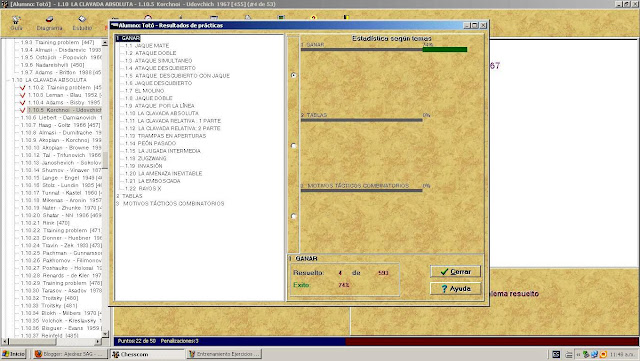Click left arrow of exercise tree horizontal scrollbar
Viewport: 640px width, 361px height.
click(5, 341)
